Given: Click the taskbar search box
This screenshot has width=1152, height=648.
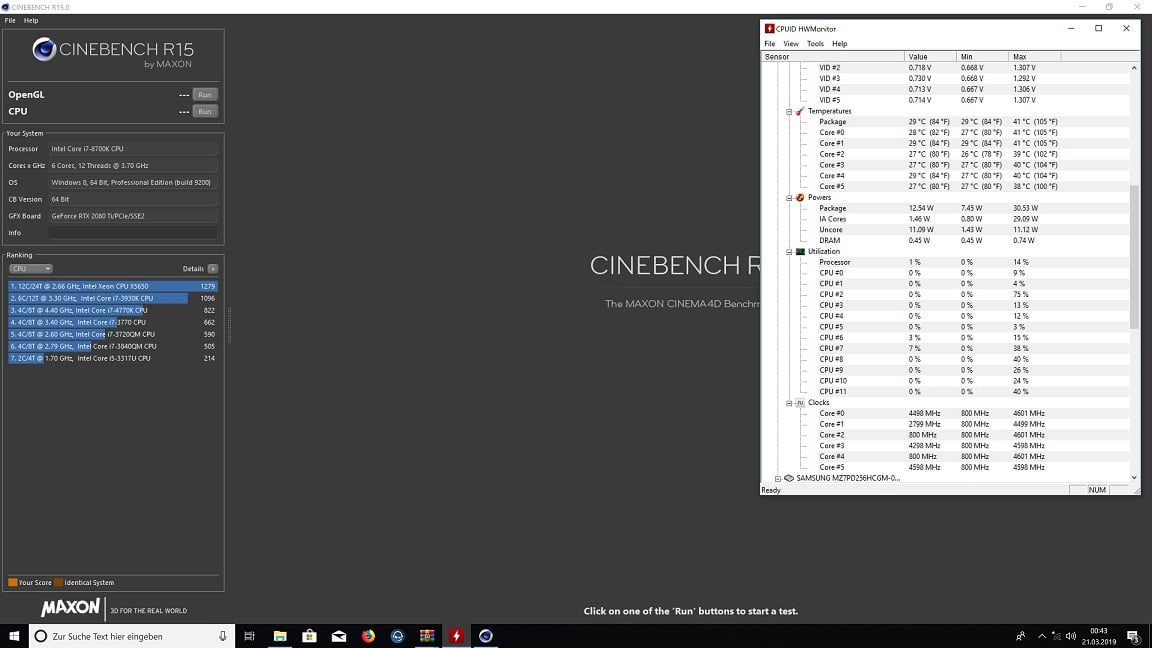Looking at the screenshot, I should point(132,636).
